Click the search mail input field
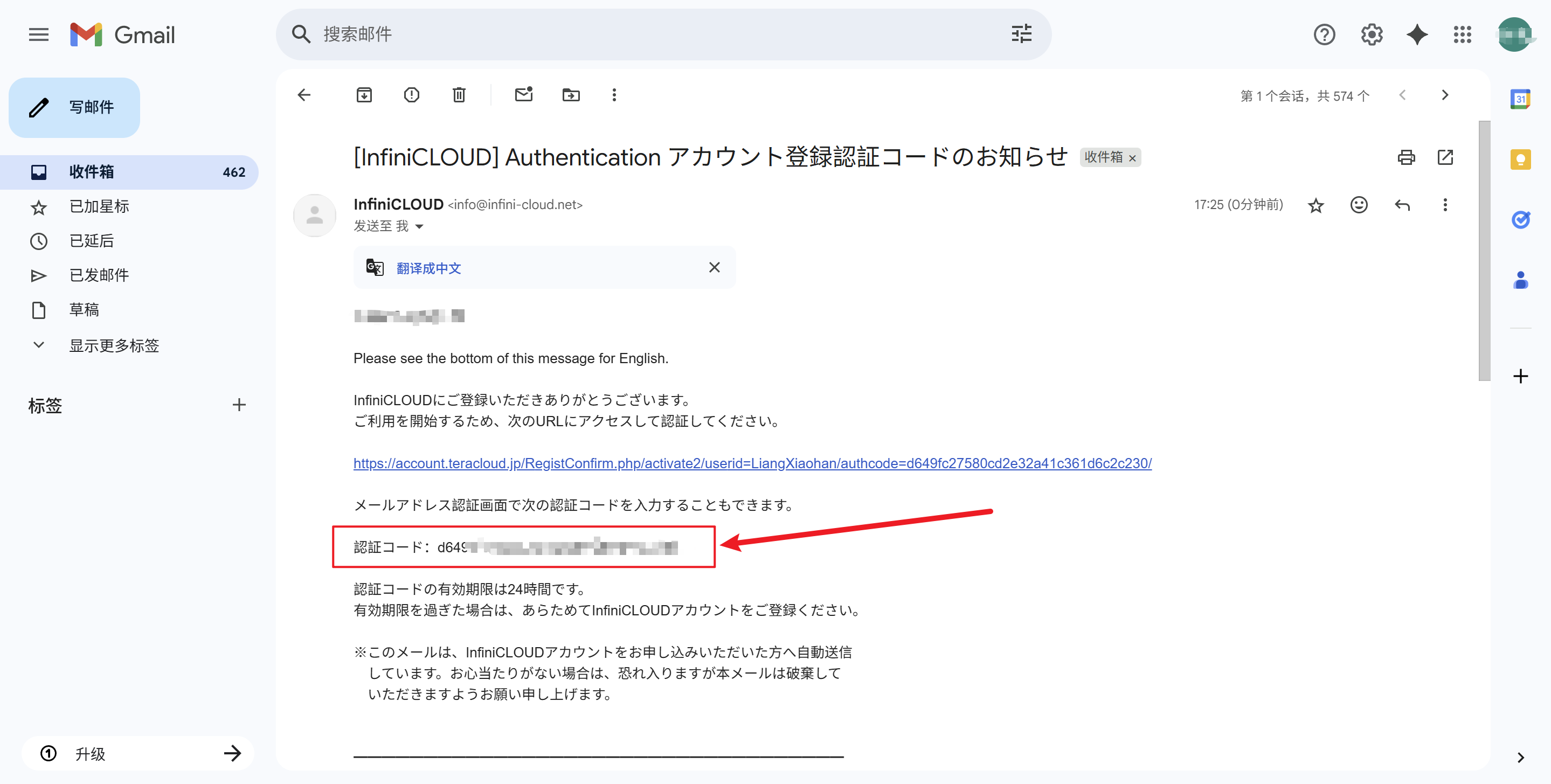 [x=656, y=34]
